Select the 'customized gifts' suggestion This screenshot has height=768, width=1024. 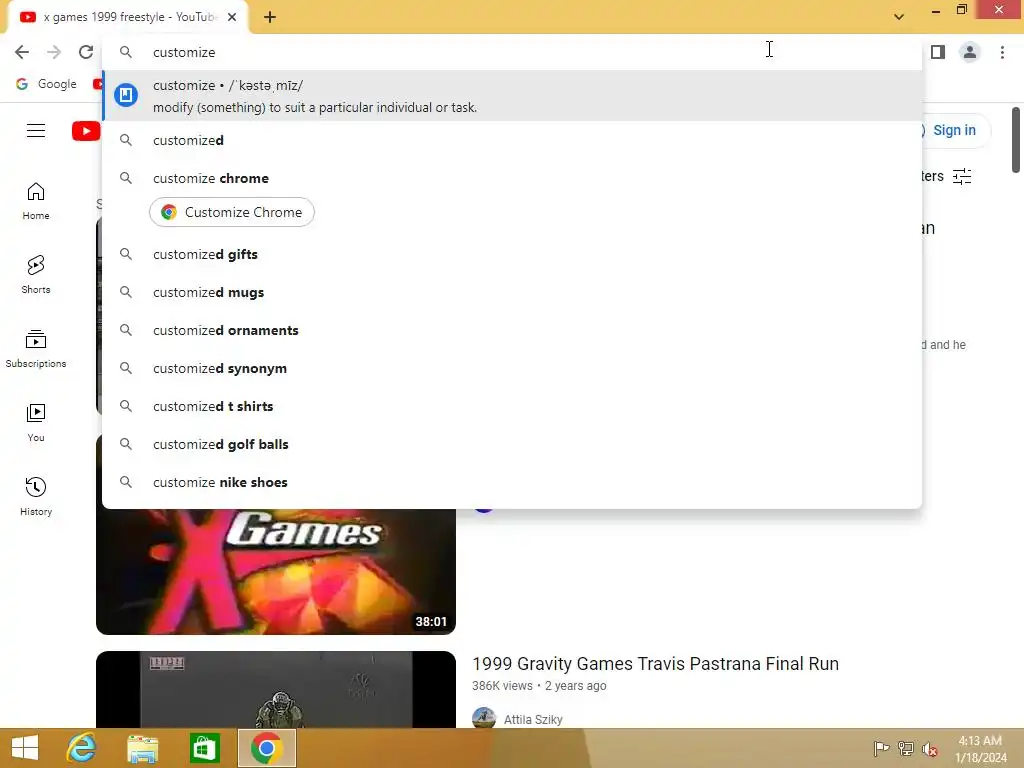(513, 254)
